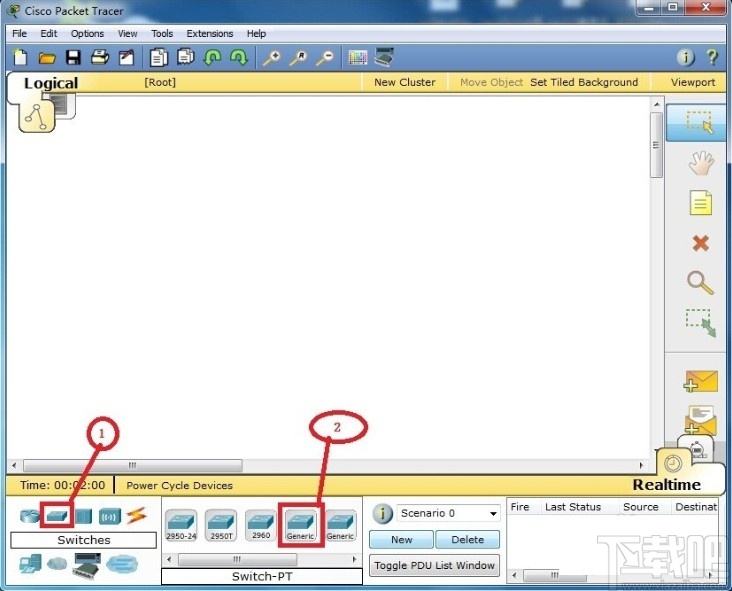The height and width of the screenshot is (591, 732).
Task: Open the Scenario 0 dropdown
Action: tap(448, 513)
